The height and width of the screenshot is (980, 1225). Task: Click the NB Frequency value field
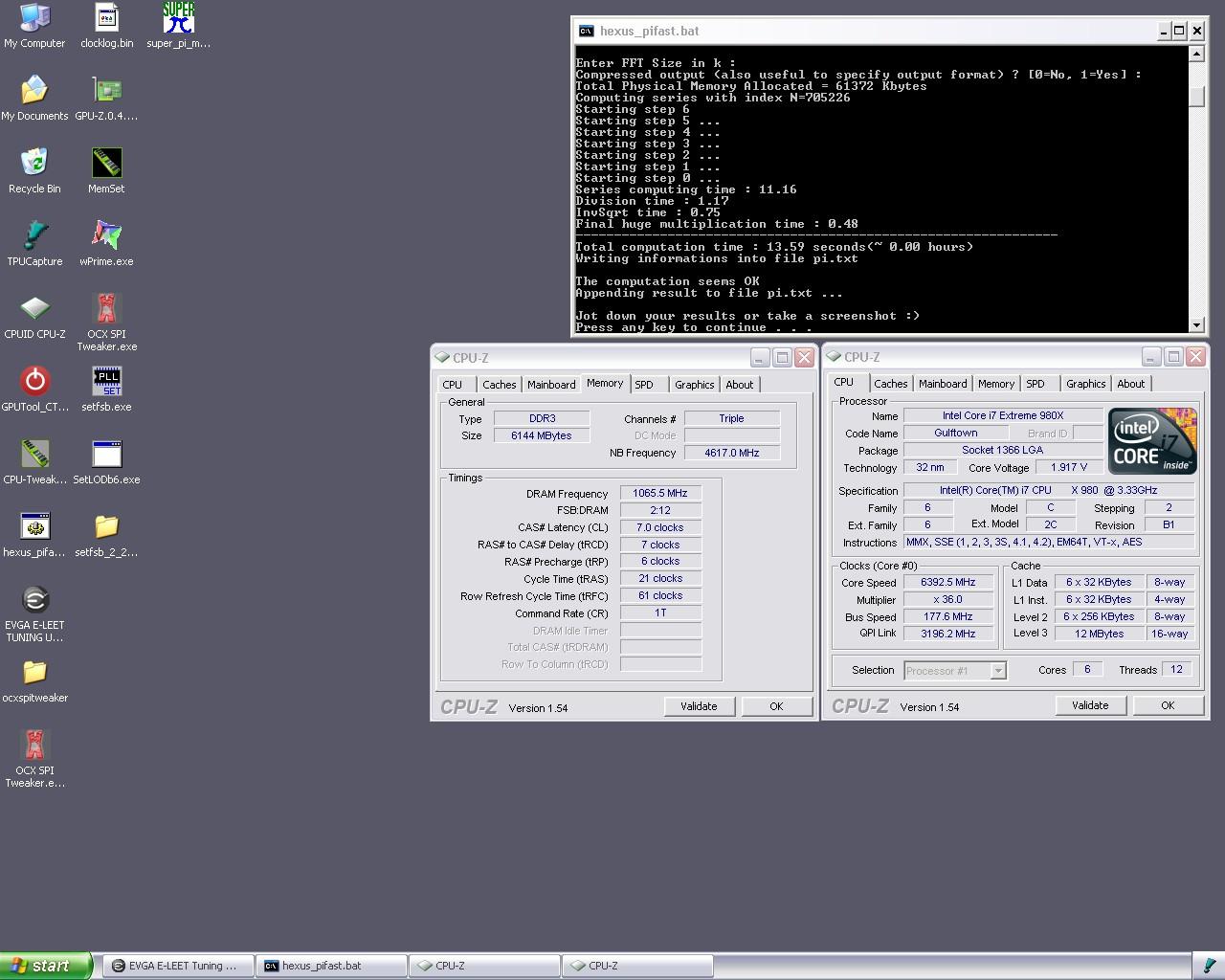(732, 453)
